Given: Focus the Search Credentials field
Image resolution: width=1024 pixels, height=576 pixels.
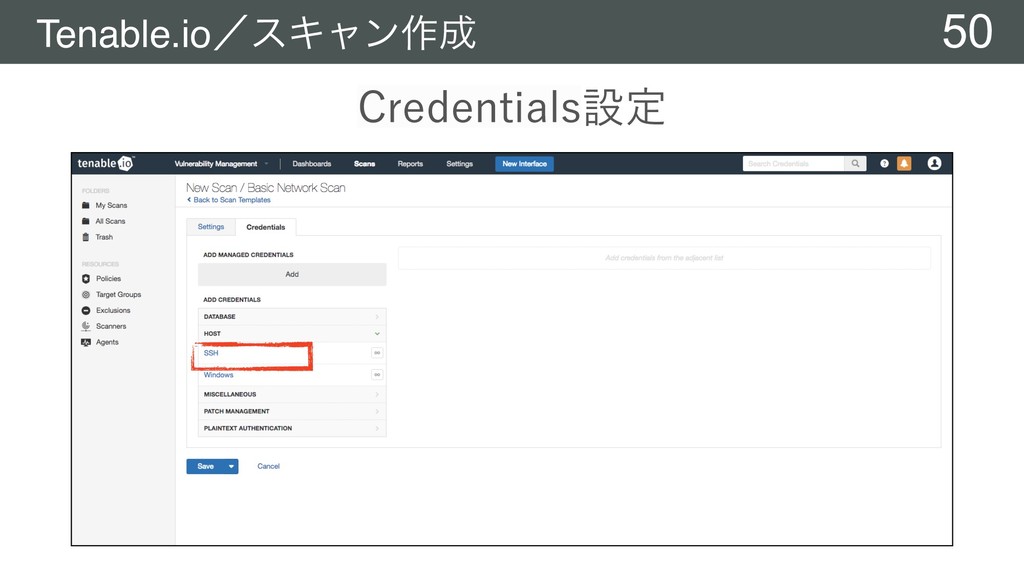Looking at the screenshot, I should [793, 164].
